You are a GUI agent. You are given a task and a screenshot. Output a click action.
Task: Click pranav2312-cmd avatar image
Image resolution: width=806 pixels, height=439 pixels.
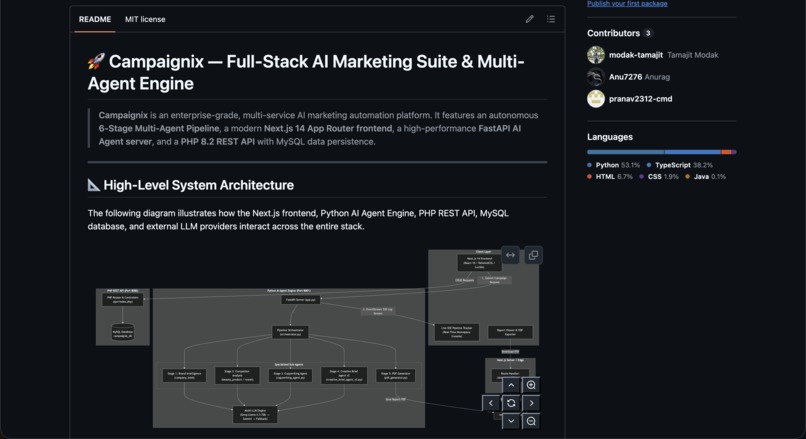click(x=596, y=99)
